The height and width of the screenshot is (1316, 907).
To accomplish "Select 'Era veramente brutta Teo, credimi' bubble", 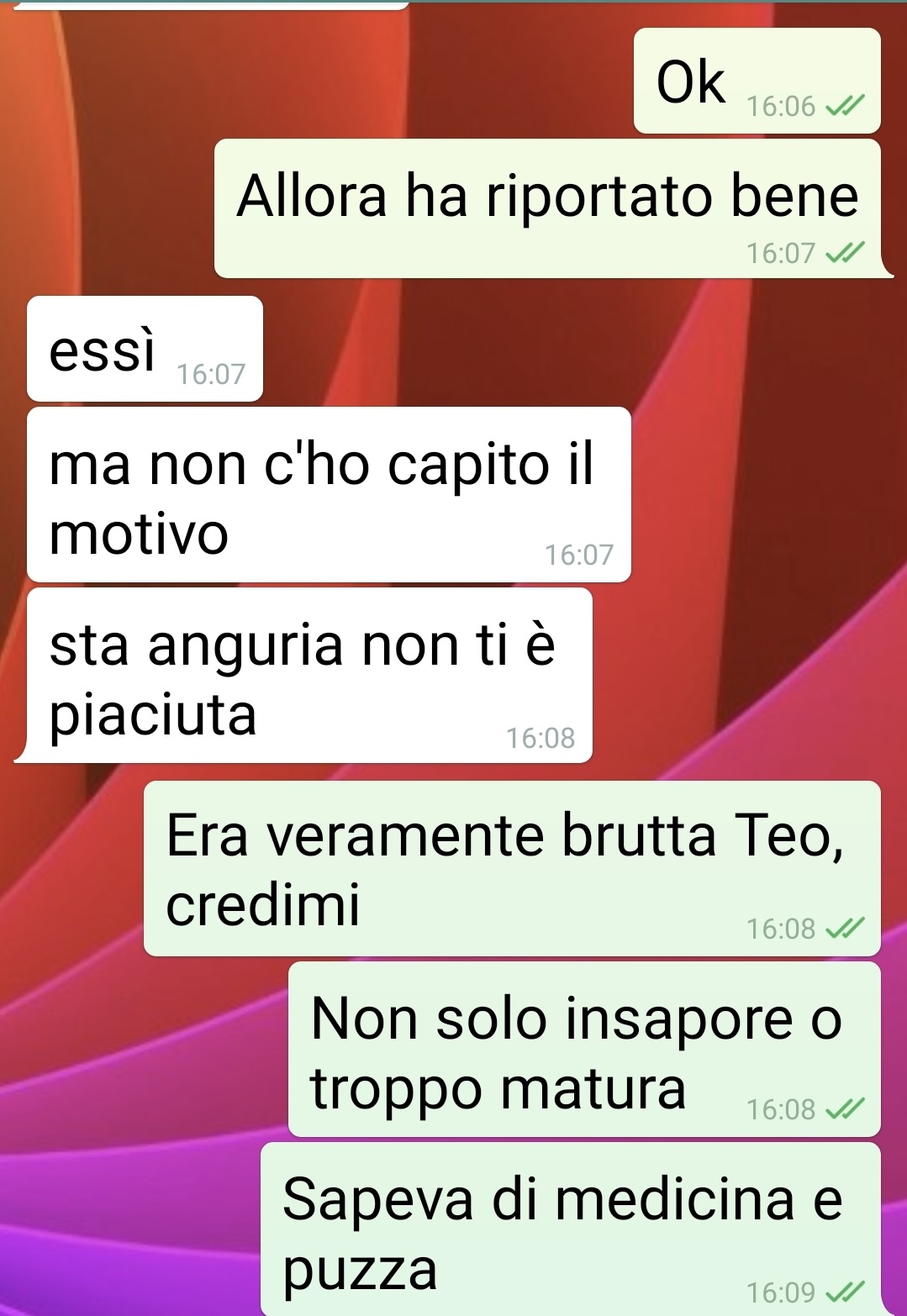I will click(512, 869).
